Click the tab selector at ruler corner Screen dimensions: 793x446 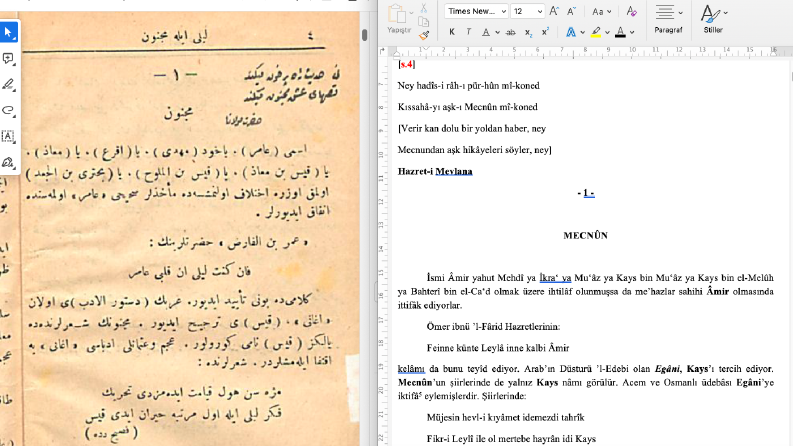pyautogui.click(x=382, y=51)
